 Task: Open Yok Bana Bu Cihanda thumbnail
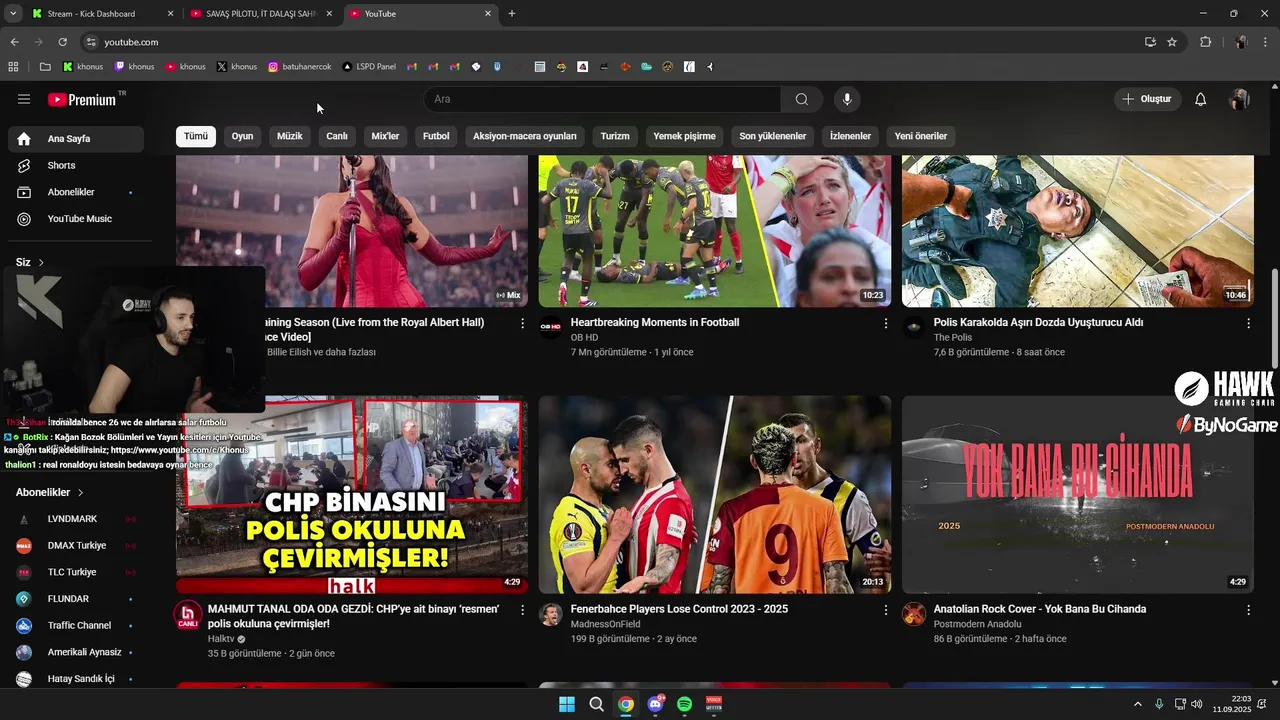click(1078, 494)
